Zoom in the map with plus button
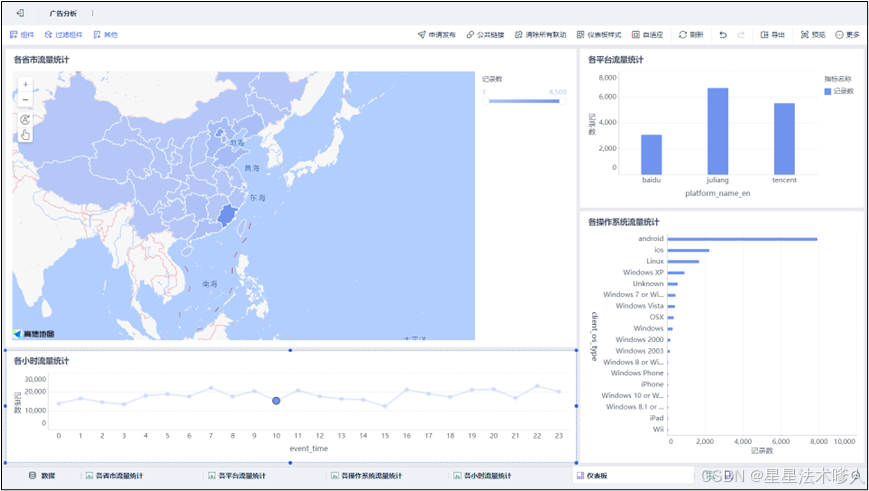 pos(25,84)
